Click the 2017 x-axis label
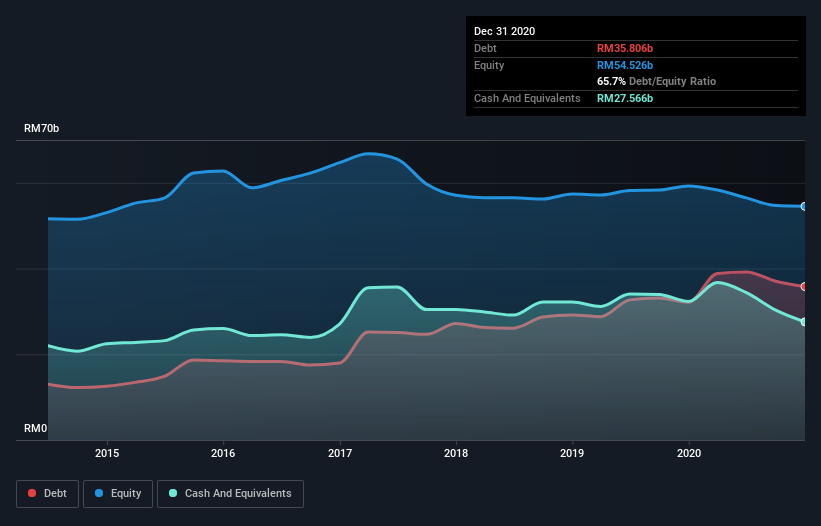Image resolution: width=821 pixels, height=526 pixels. click(340, 453)
